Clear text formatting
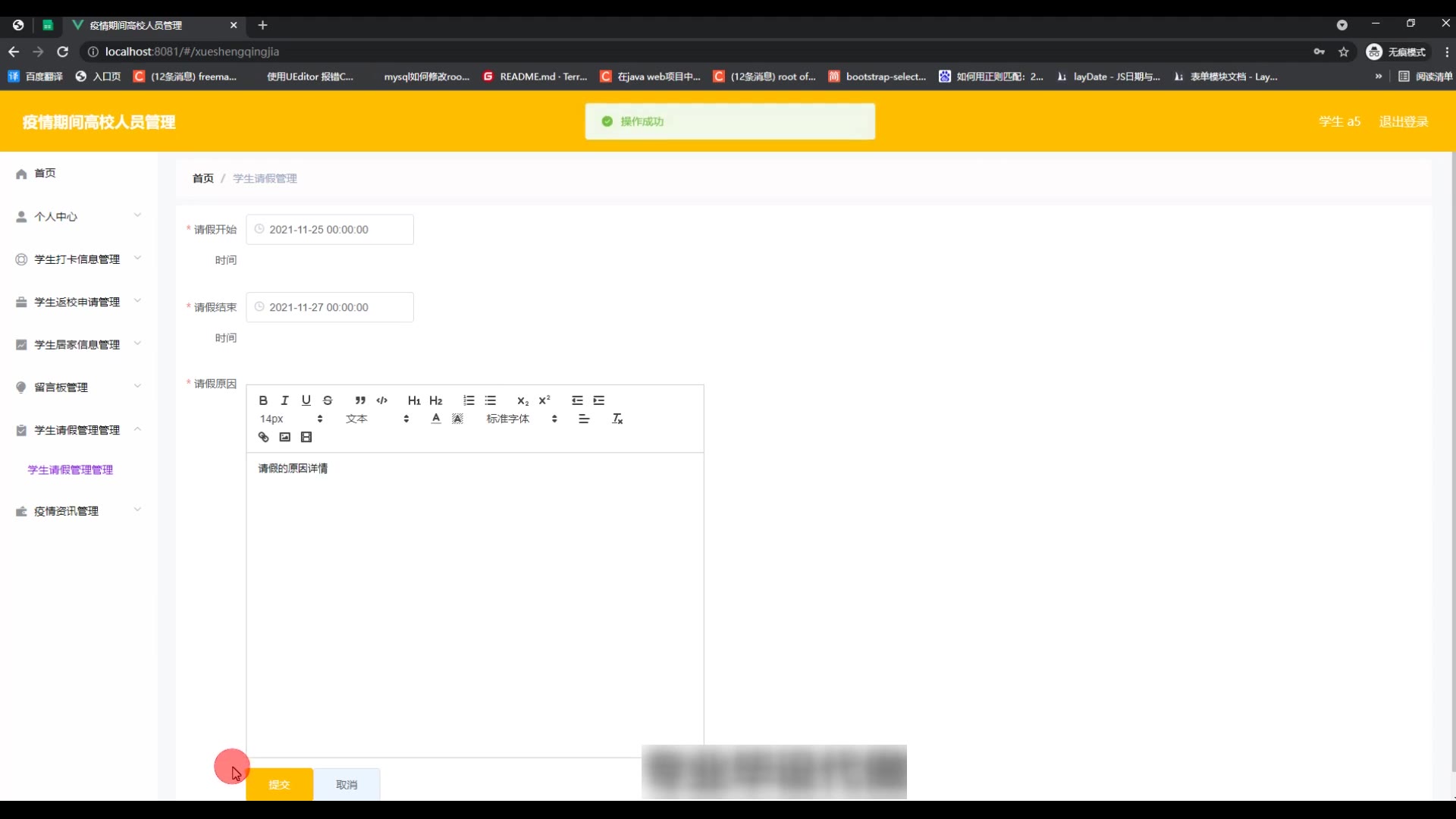 click(x=617, y=419)
